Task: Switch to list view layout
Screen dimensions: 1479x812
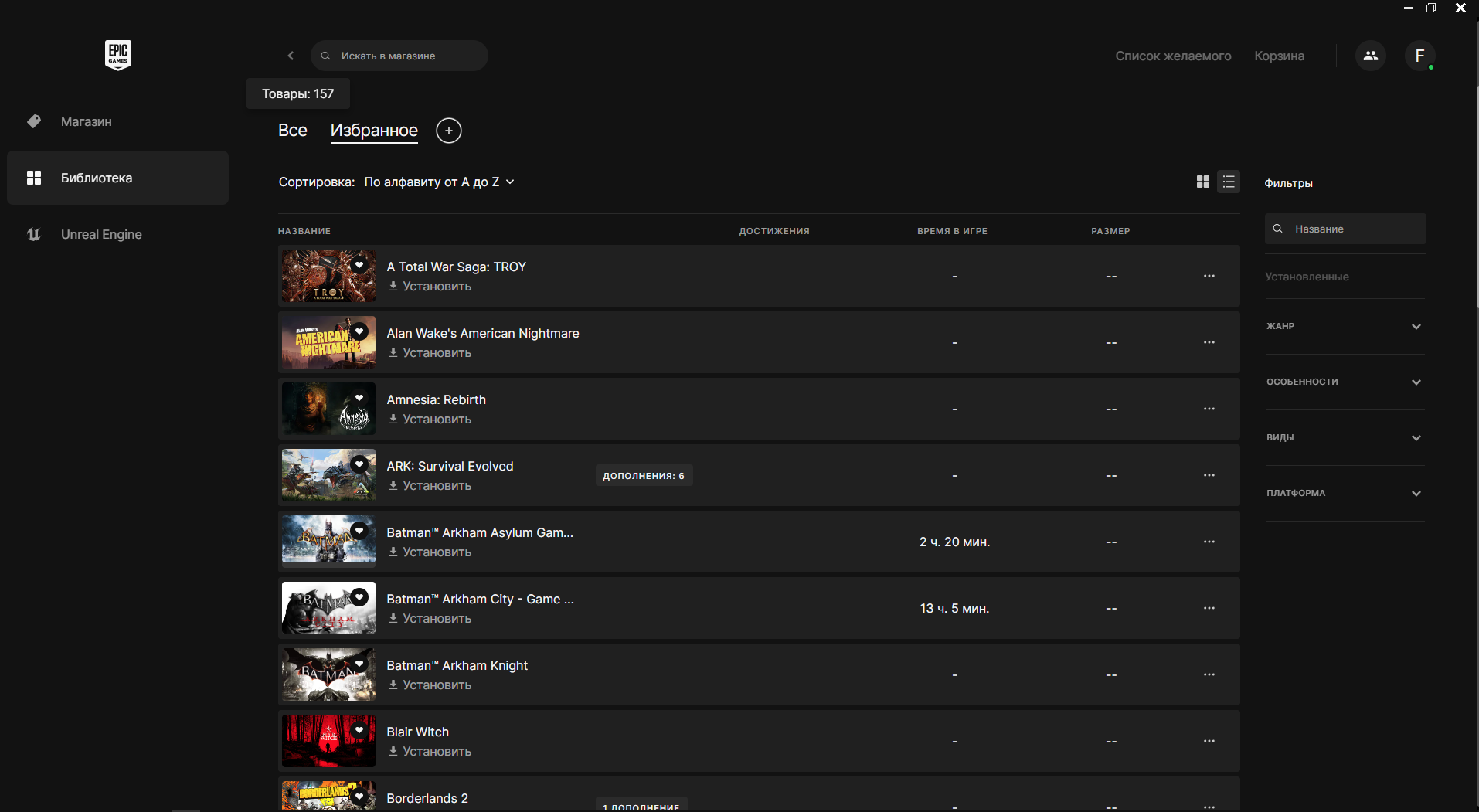Action: tap(1229, 182)
